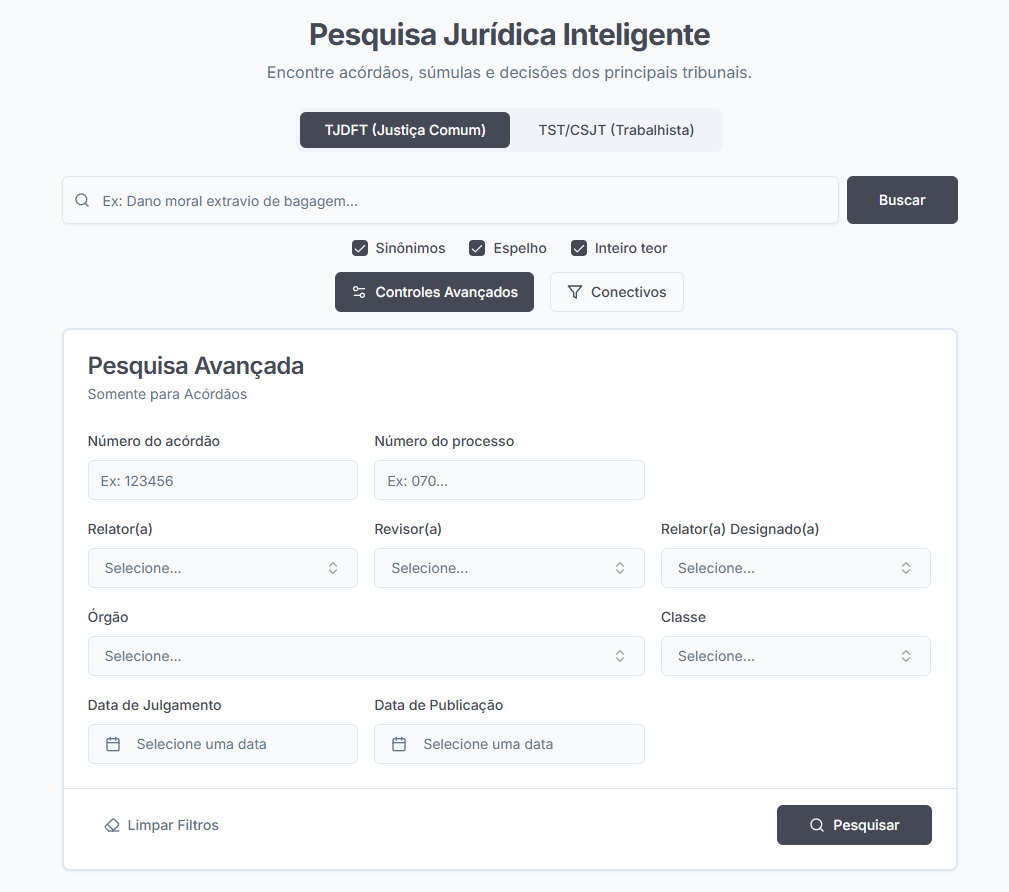Click the magnifying glass icon in the search bar
Image resolution: width=1009 pixels, height=892 pixels.
click(x=82, y=200)
